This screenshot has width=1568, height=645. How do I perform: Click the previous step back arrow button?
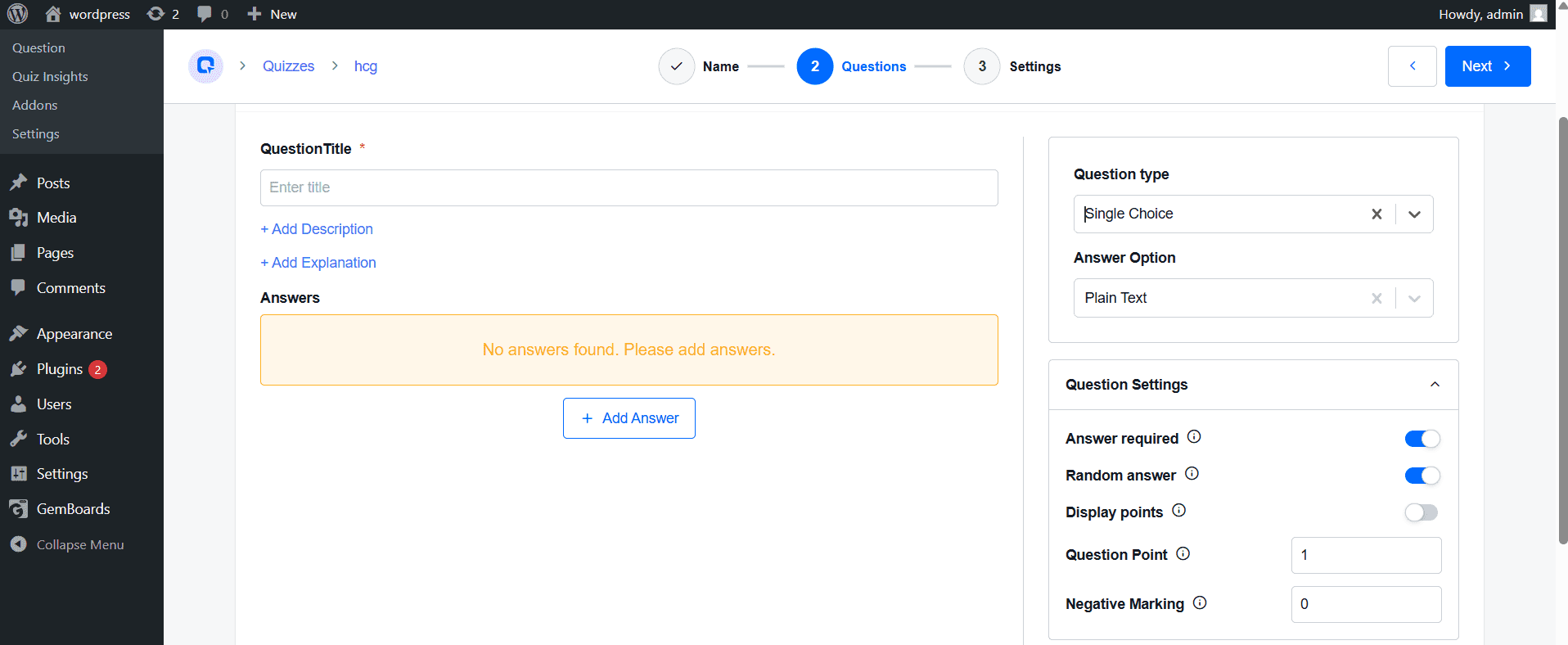tap(1413, 66)
